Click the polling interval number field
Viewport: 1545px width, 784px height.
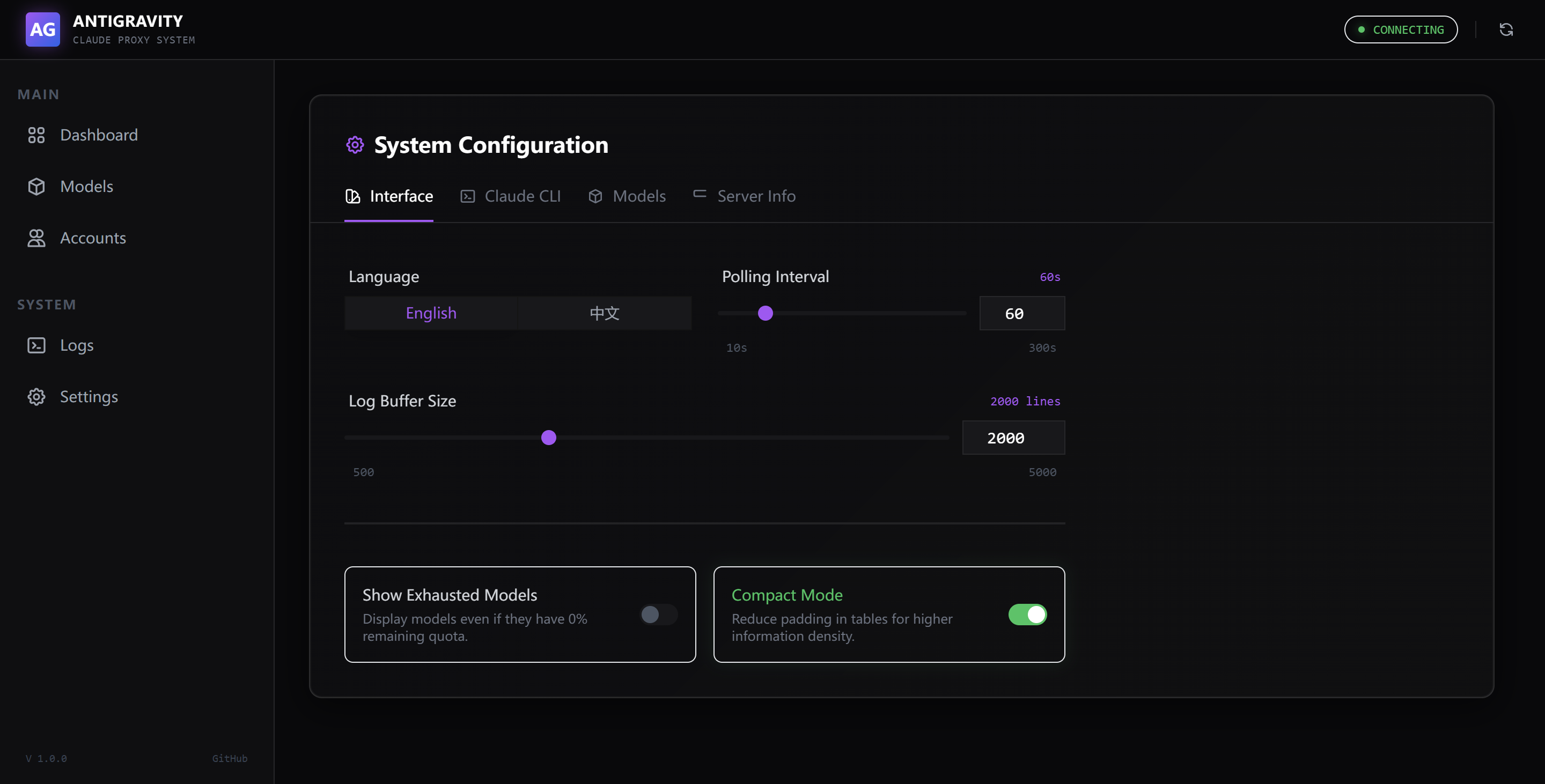click(x=1021, y=314)
